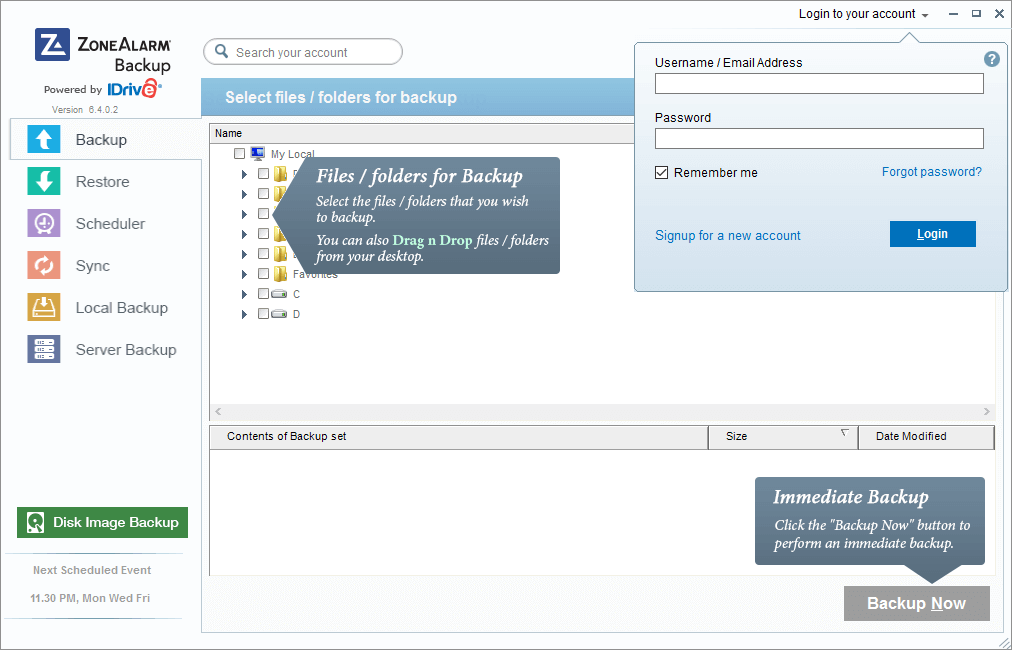1012x650 pixels.
Task: Select the Local Backup drive icon
Action: point(44,308)
